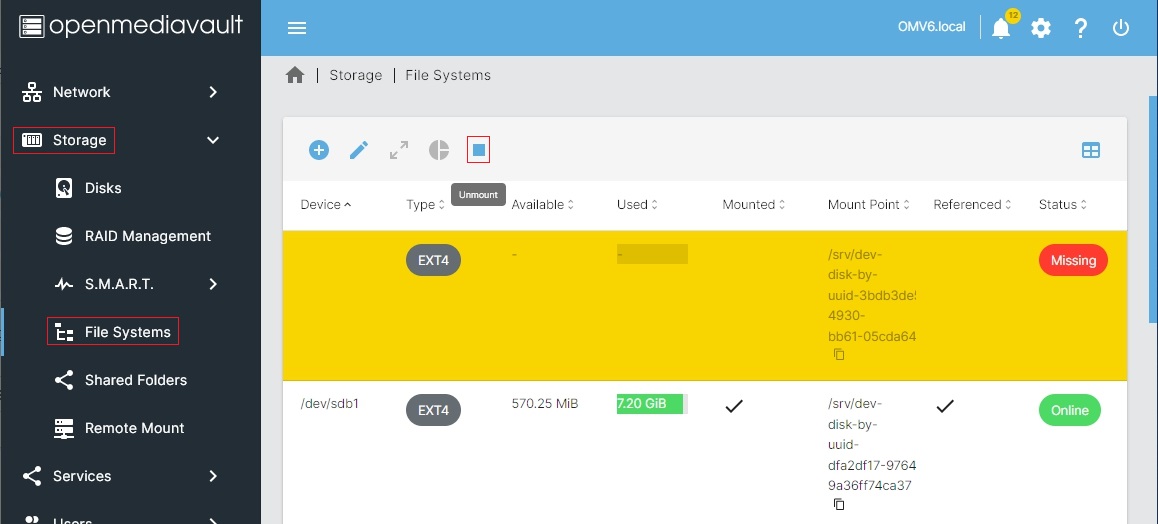1158x524 pixels.
Task: Open the settings gear in header
Action: [x=1041, y=28]
